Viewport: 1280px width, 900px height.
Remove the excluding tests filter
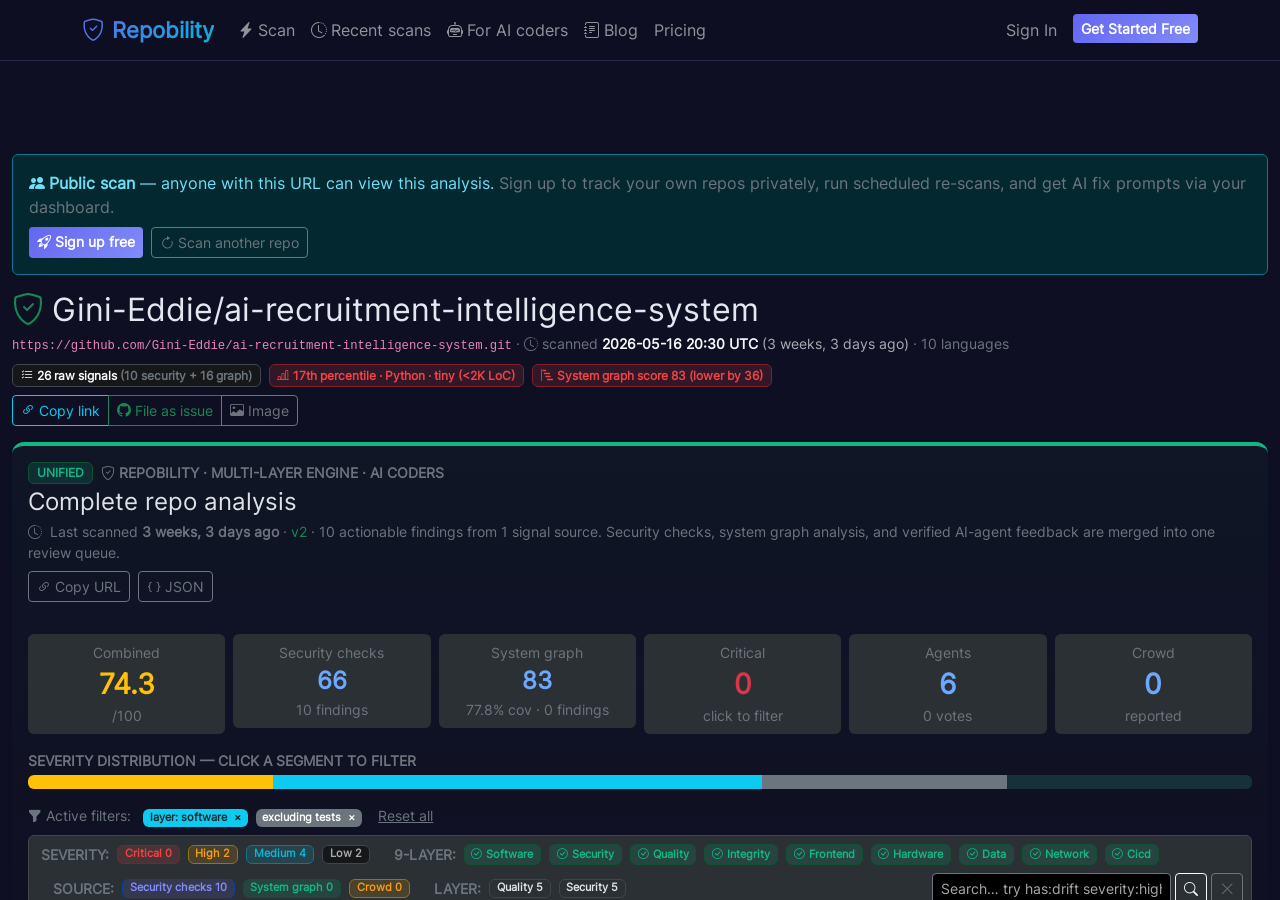pyautogui.click(x=351, y=818)
